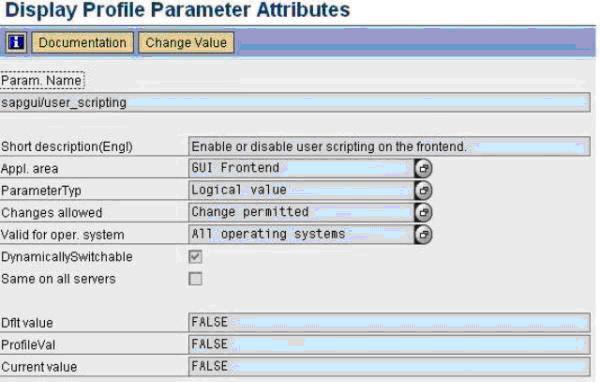Toggle the DynamicallySwitchable checkbox
Image resolution: width=601 pixels, height=382 pixels.
[x=195, y=257]
